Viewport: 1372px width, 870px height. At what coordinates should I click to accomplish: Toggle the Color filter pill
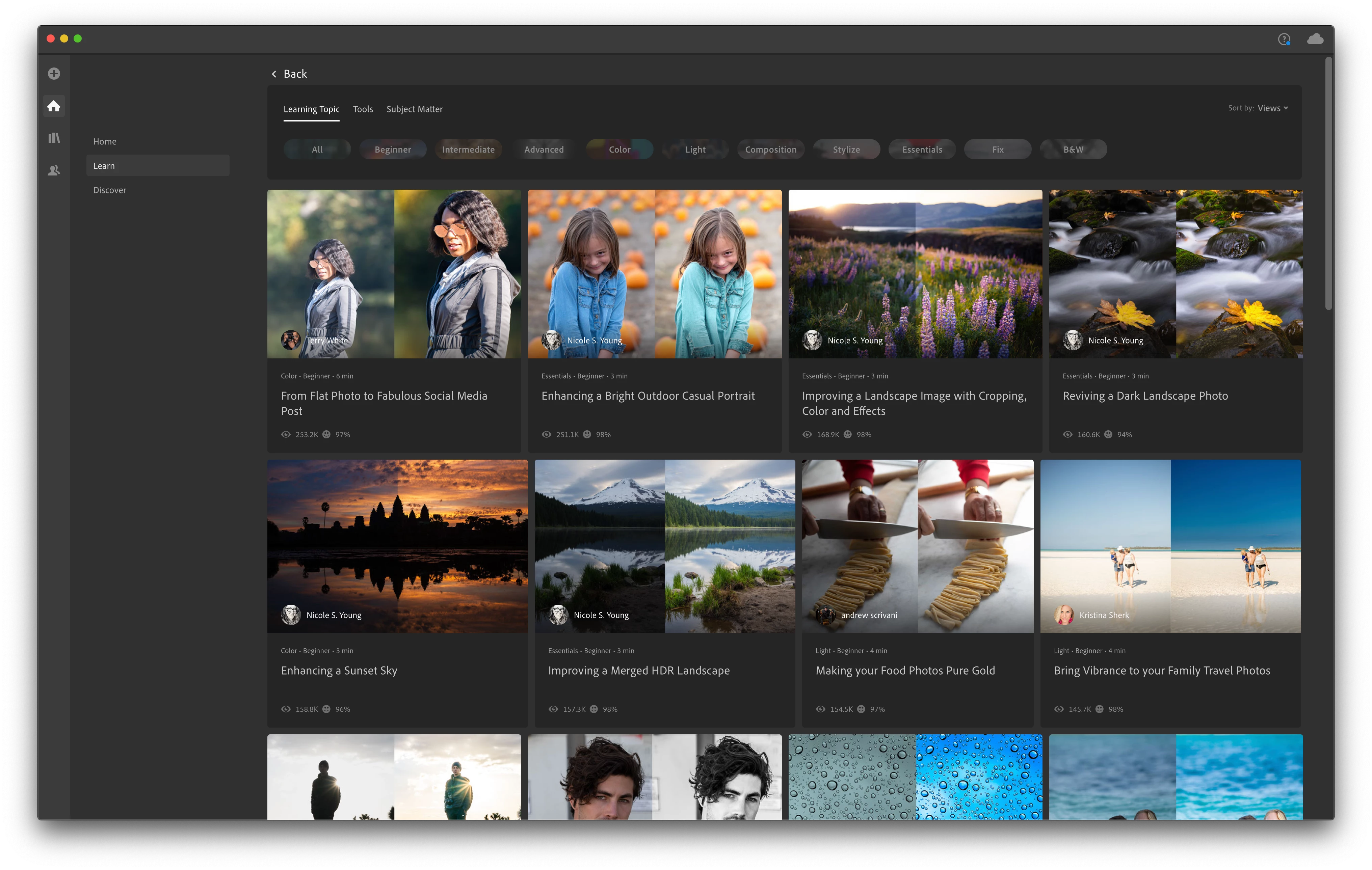click(619, 149)
